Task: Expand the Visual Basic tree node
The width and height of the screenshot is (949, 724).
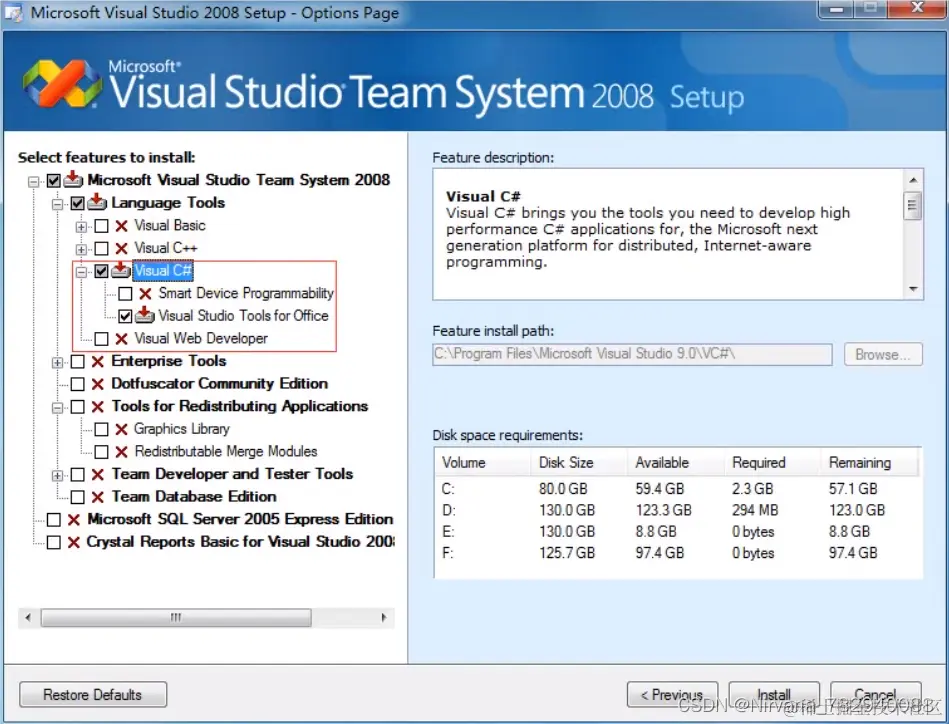Action: tap(81, 227)
